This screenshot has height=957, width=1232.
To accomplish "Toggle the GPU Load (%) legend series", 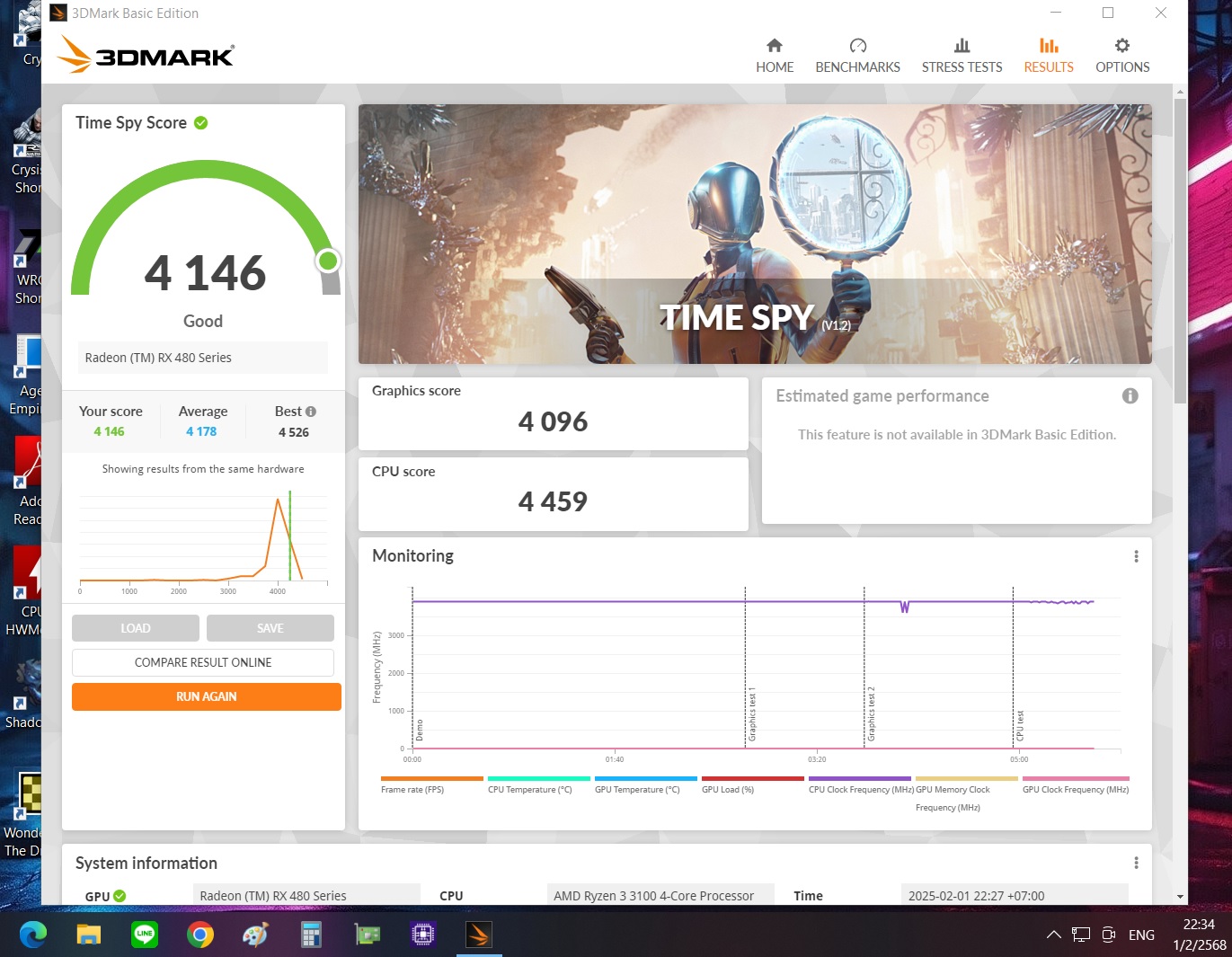I will (727, 789).
